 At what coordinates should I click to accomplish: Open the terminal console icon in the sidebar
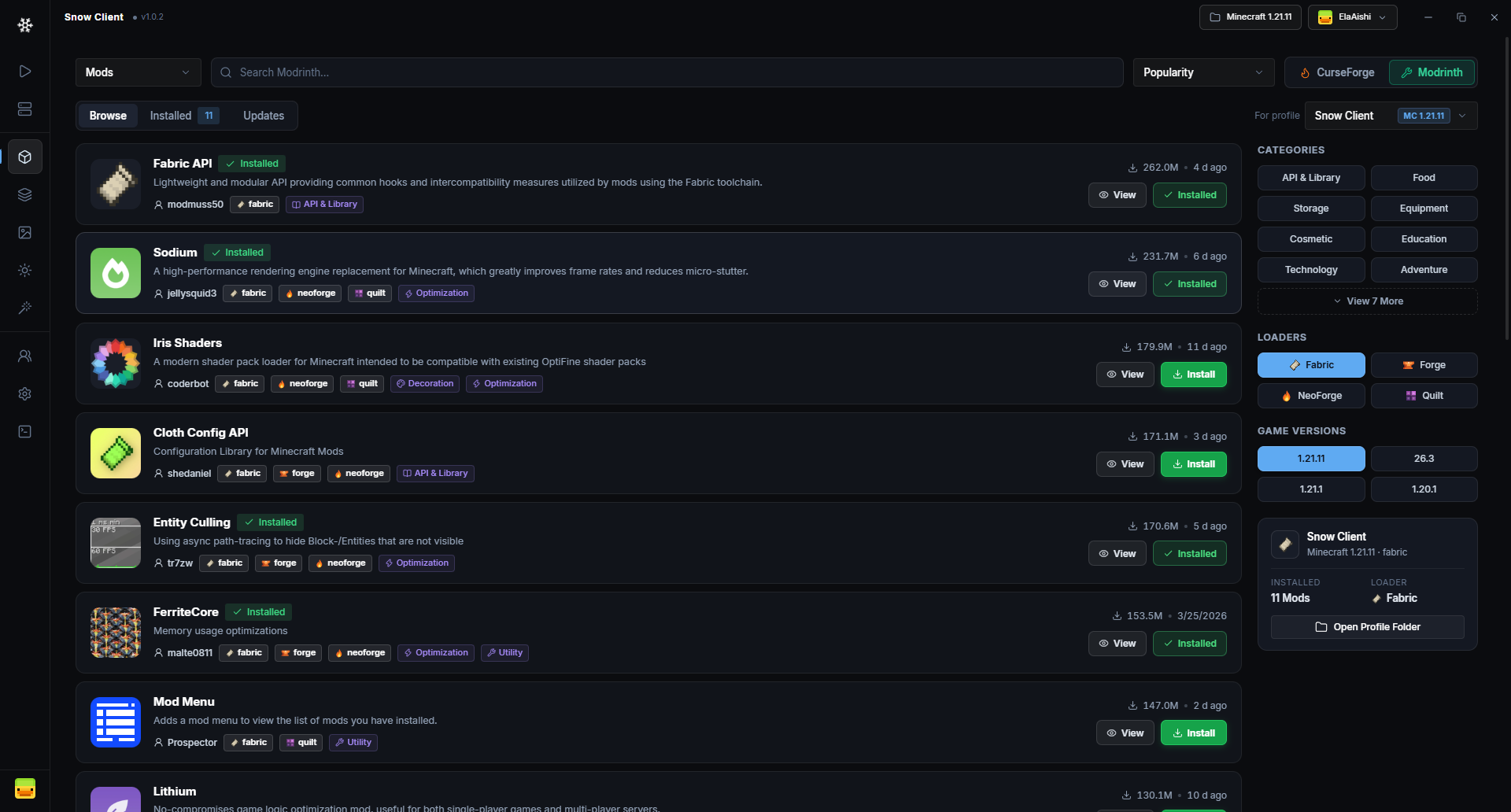(x=25, y=432)
